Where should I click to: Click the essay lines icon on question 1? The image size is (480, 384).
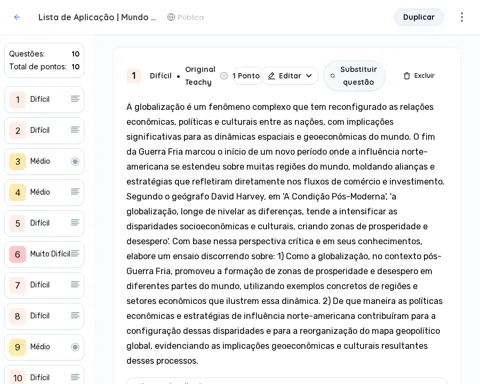[x=75, y=99]
